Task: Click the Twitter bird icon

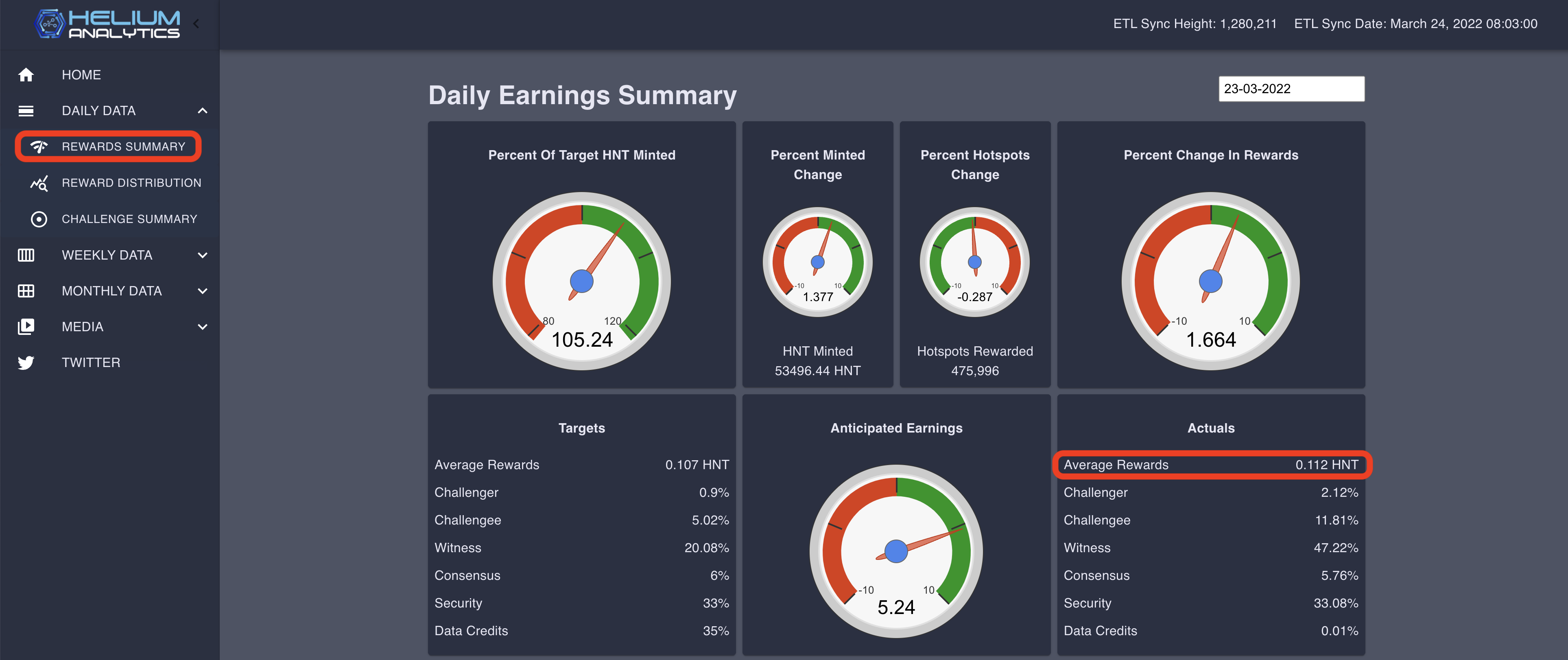Action: coord(26,363)
